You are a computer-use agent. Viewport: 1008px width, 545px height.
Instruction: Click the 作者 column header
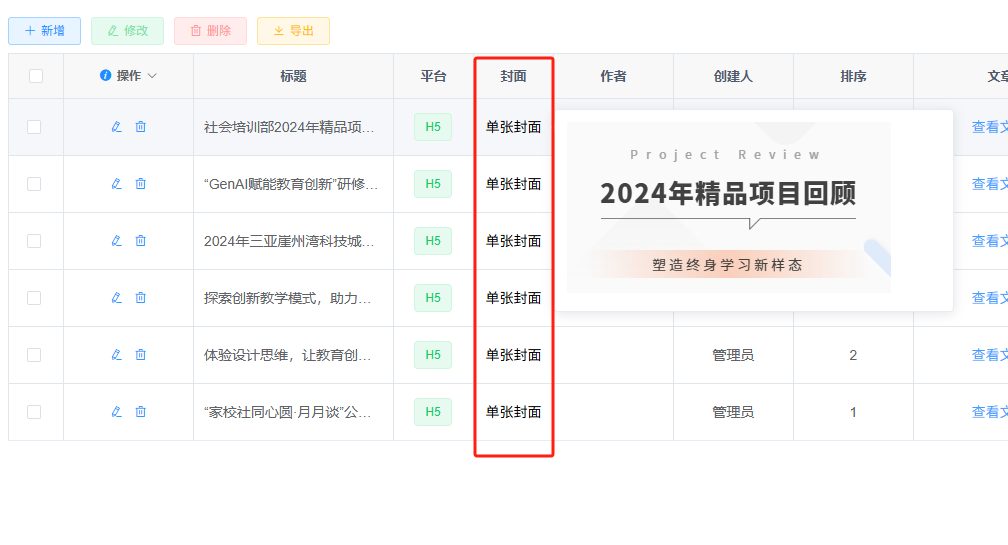[613, 76]
